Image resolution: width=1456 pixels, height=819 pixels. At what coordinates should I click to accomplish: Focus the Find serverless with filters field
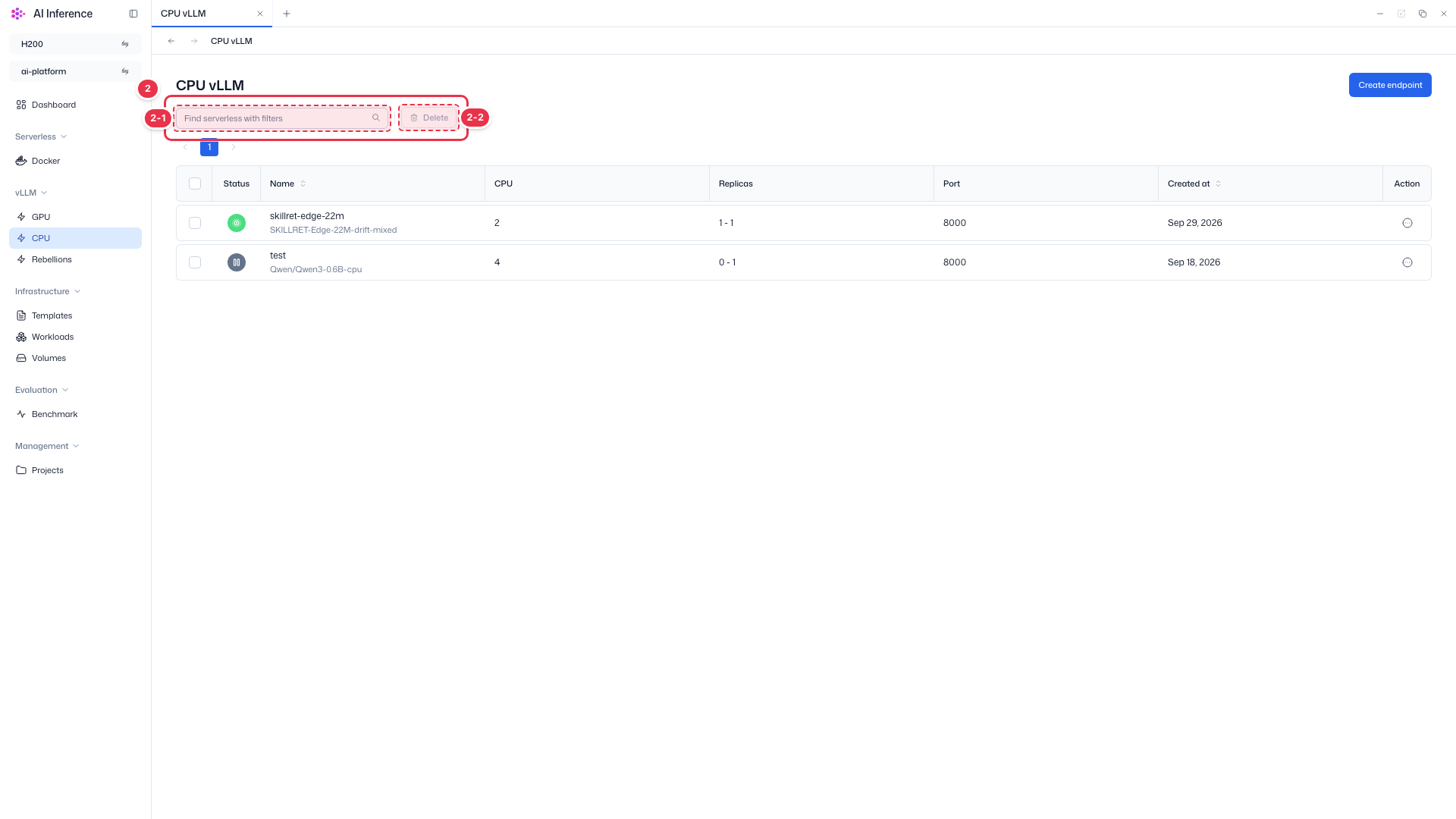point(282,118)
